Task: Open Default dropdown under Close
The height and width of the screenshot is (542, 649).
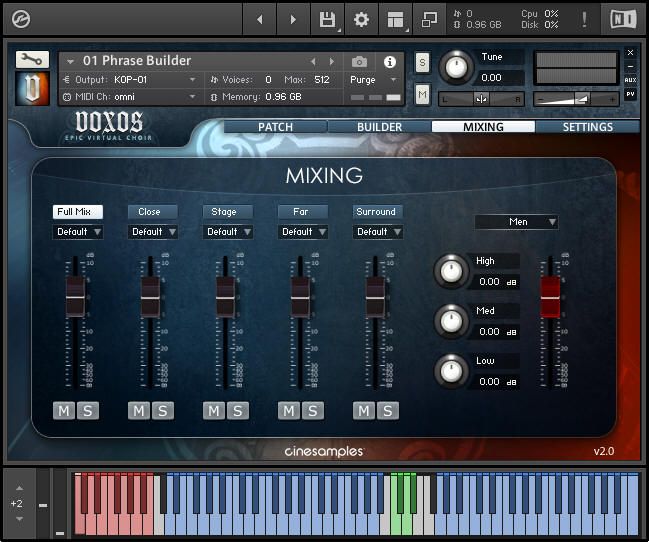Action: (153, 232)
